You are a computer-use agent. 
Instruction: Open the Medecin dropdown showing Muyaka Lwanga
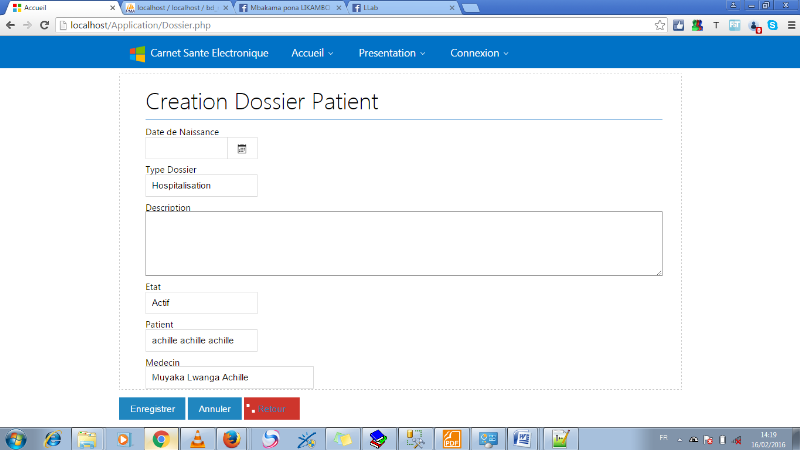click(230, 378)
